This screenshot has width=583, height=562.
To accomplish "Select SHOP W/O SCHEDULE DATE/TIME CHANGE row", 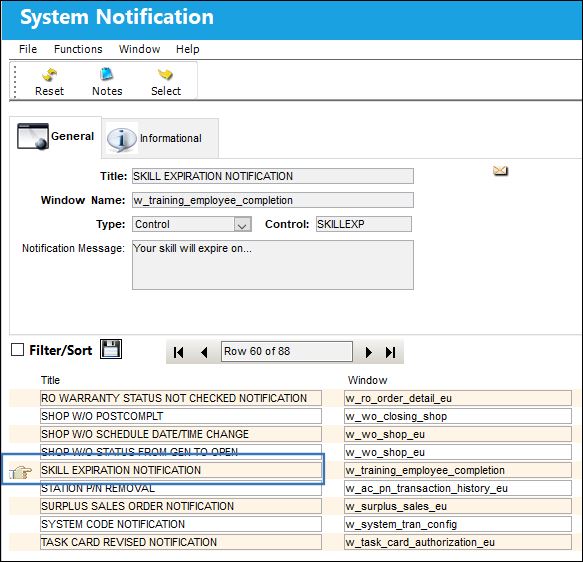I will click(181, 434).
